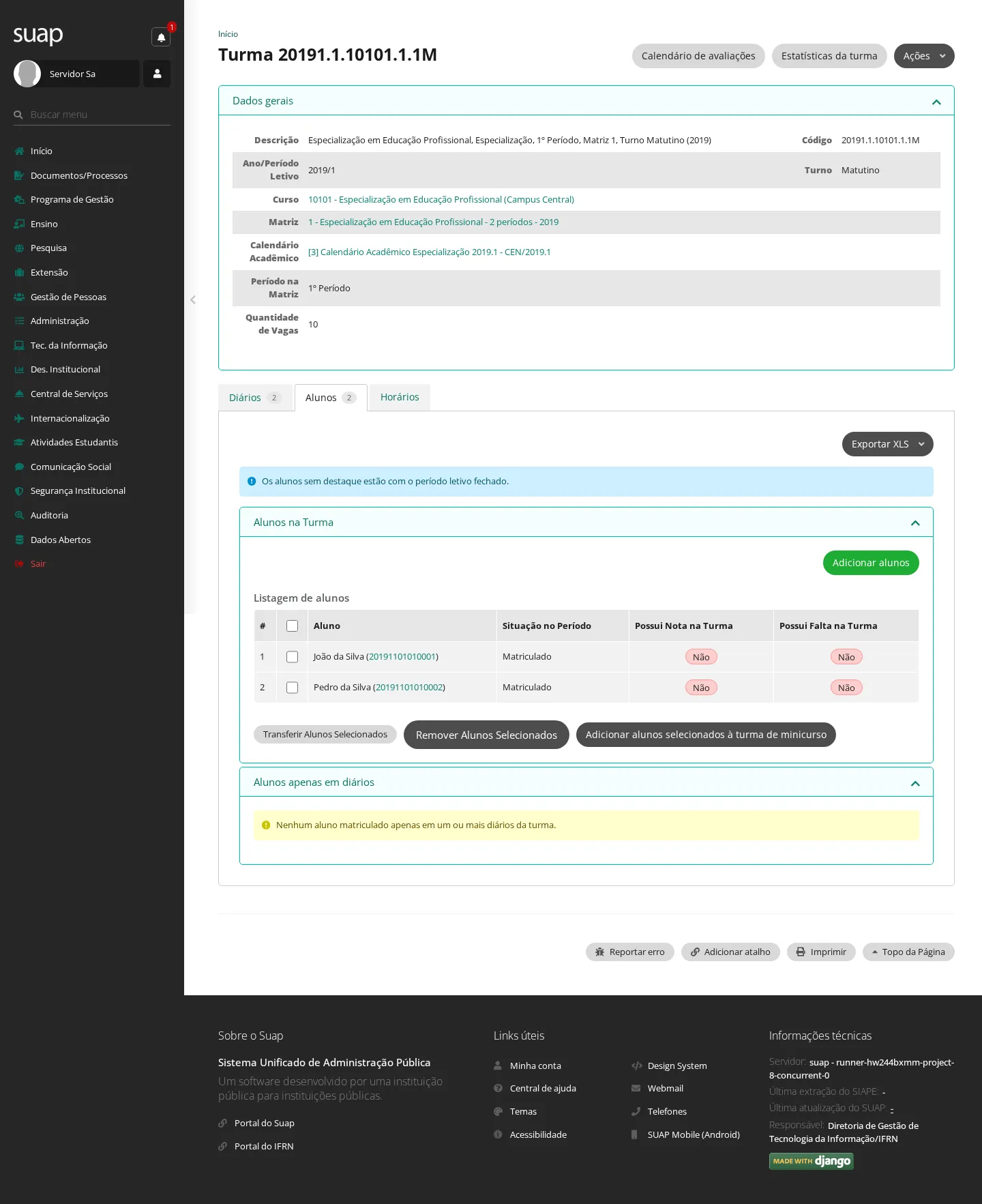Click the Imprimir button
The width and height of the screenshot is (982, 1204).
coord(821,952)
